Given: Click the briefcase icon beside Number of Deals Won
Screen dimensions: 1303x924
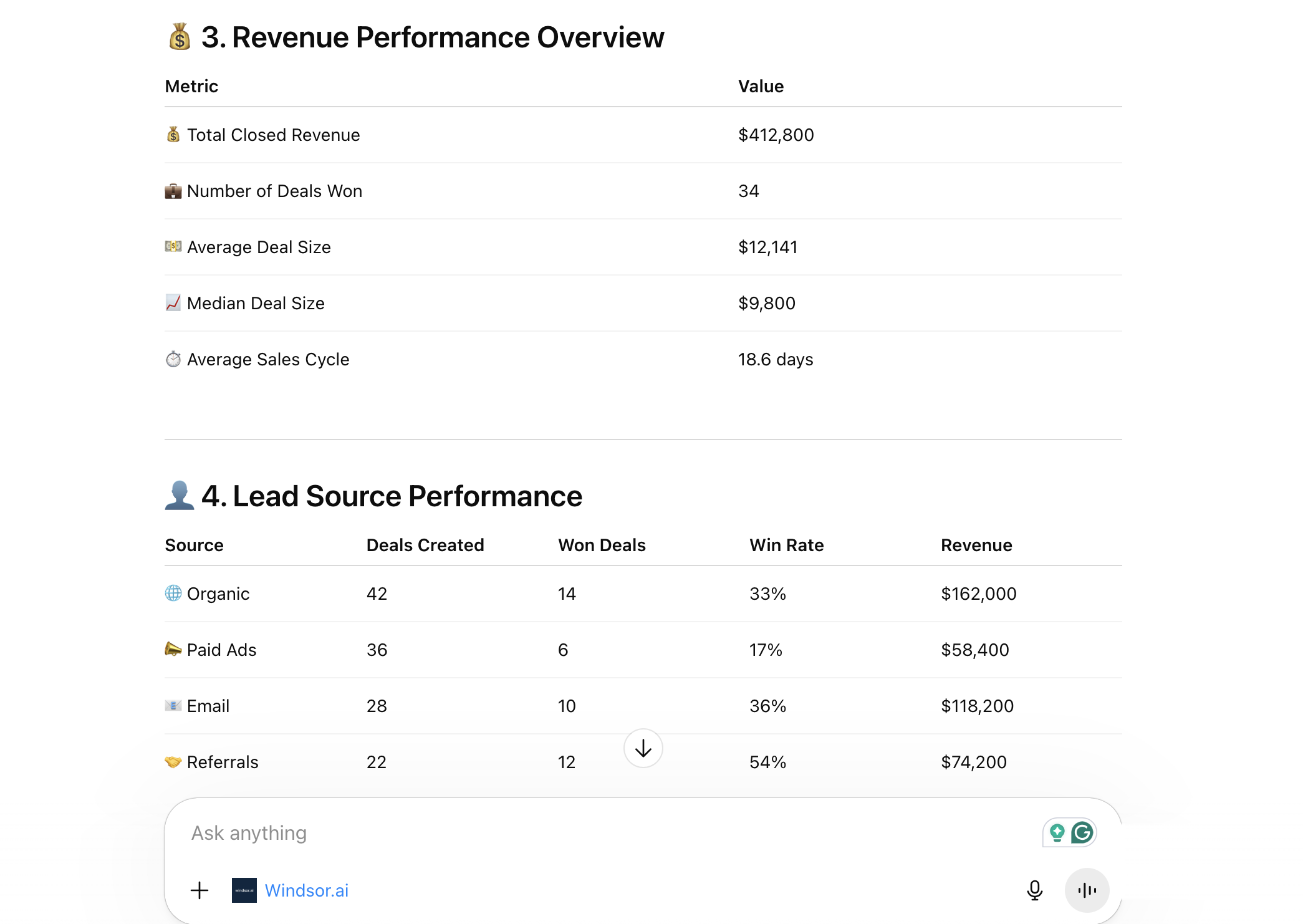Looking at the screenshot, I should tap(173, 191).
